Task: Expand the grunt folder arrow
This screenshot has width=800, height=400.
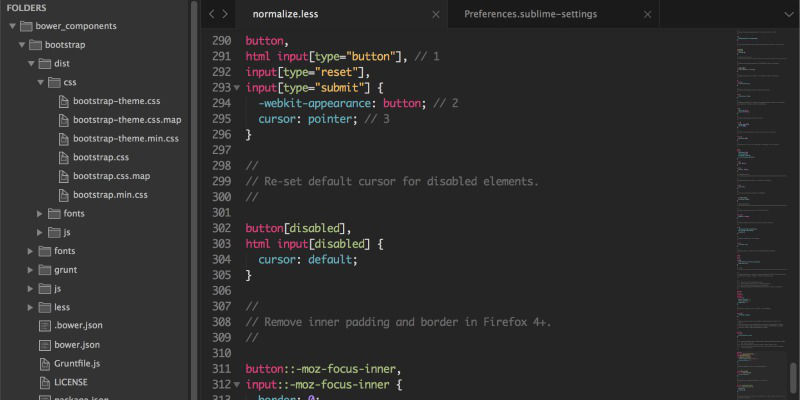Action: click(31, 270)
